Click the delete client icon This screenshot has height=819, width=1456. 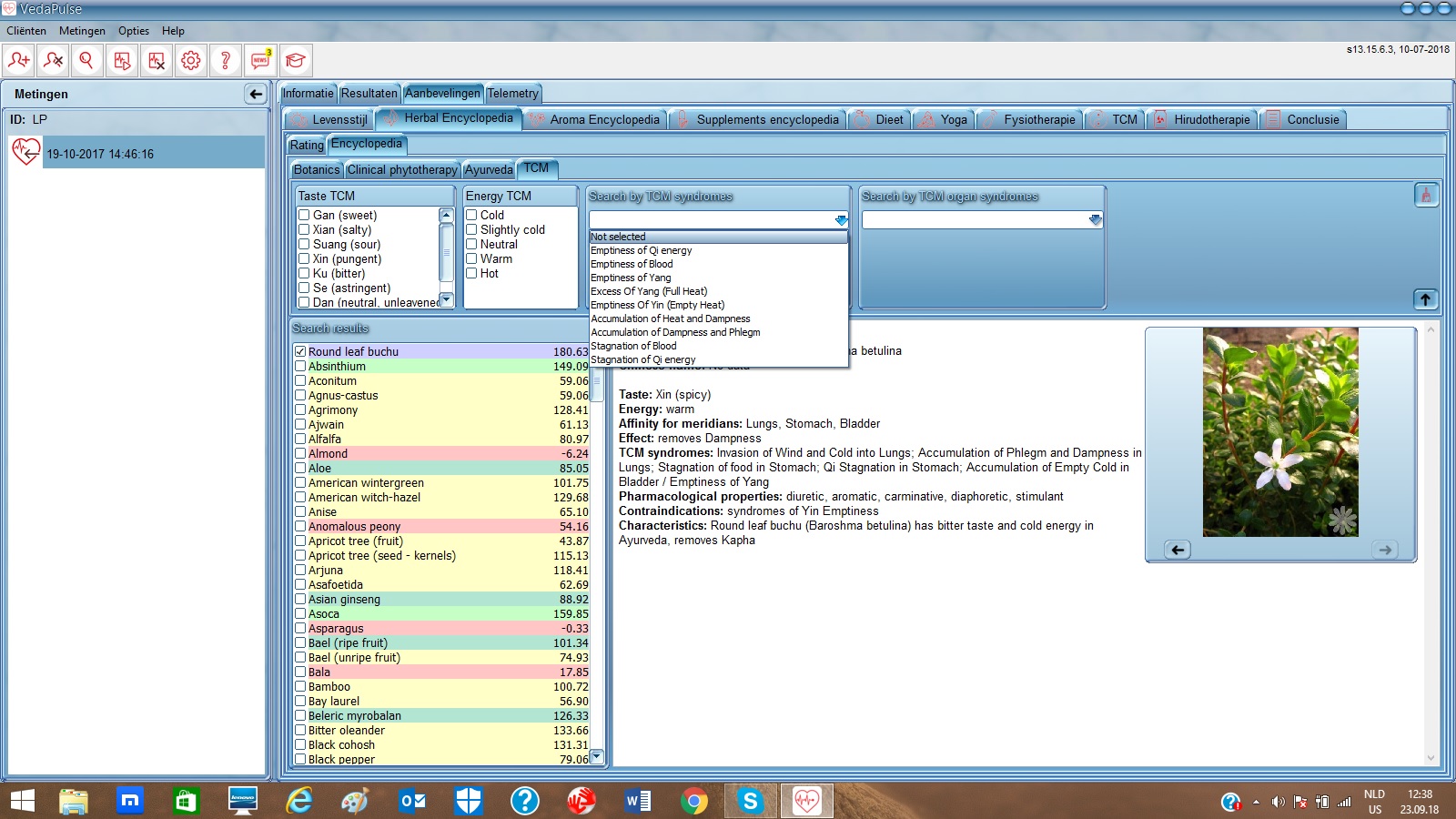click(x=53, y=61)
